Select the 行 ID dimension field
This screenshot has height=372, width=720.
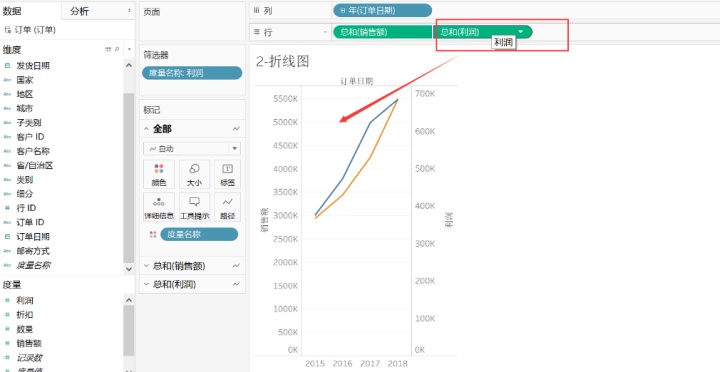coord(26,208)
